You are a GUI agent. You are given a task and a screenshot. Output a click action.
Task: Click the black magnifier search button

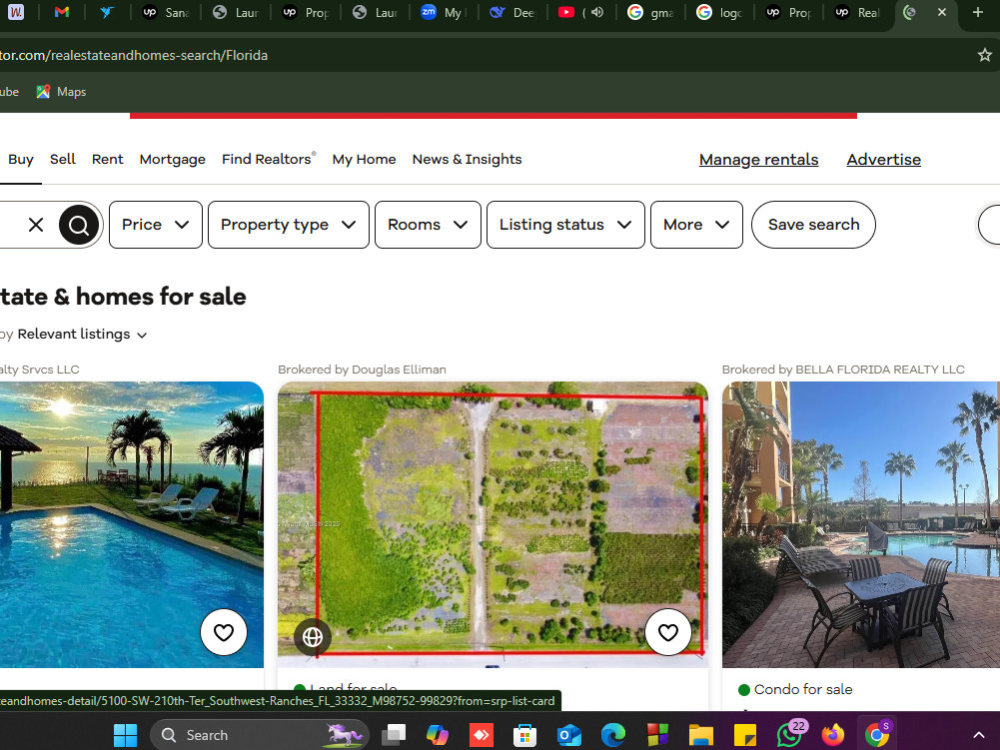(x=78, y=224)
